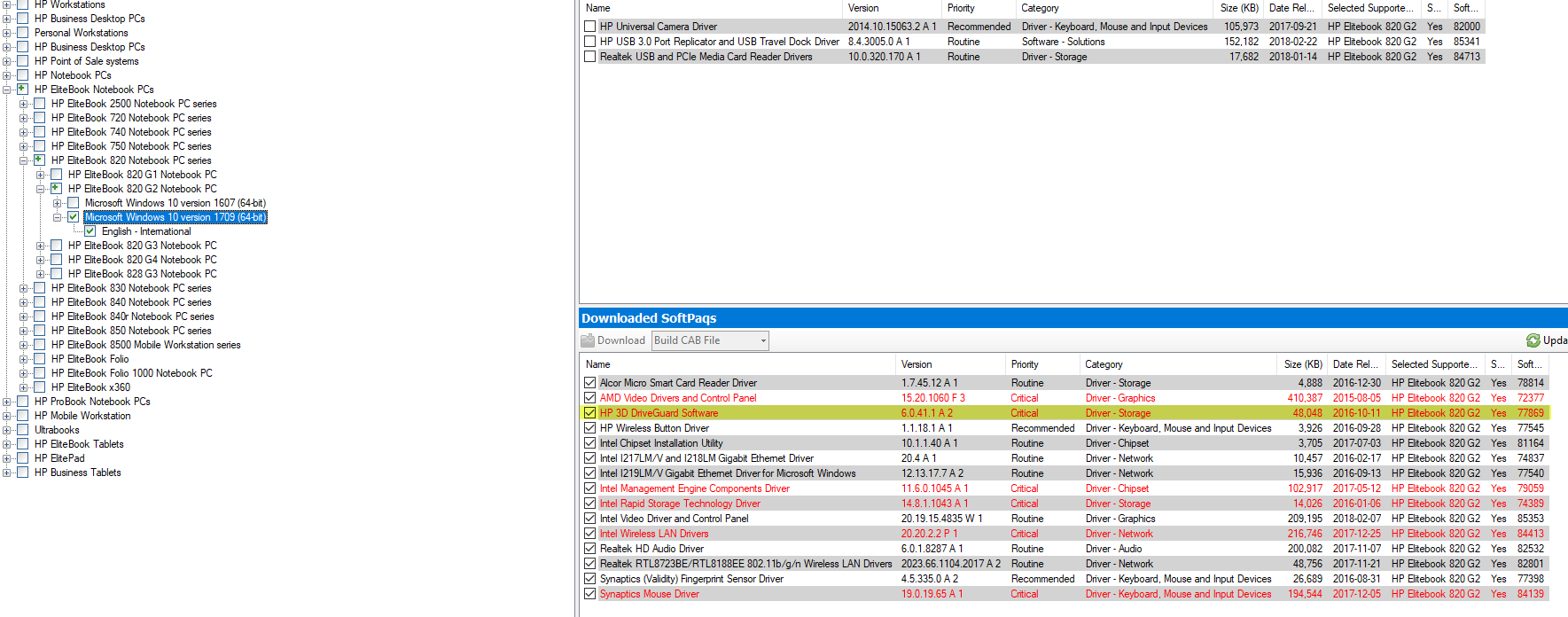Click the Downloaded SoftPaqs panel header
1568x617 pixels.
point(1073,318)
